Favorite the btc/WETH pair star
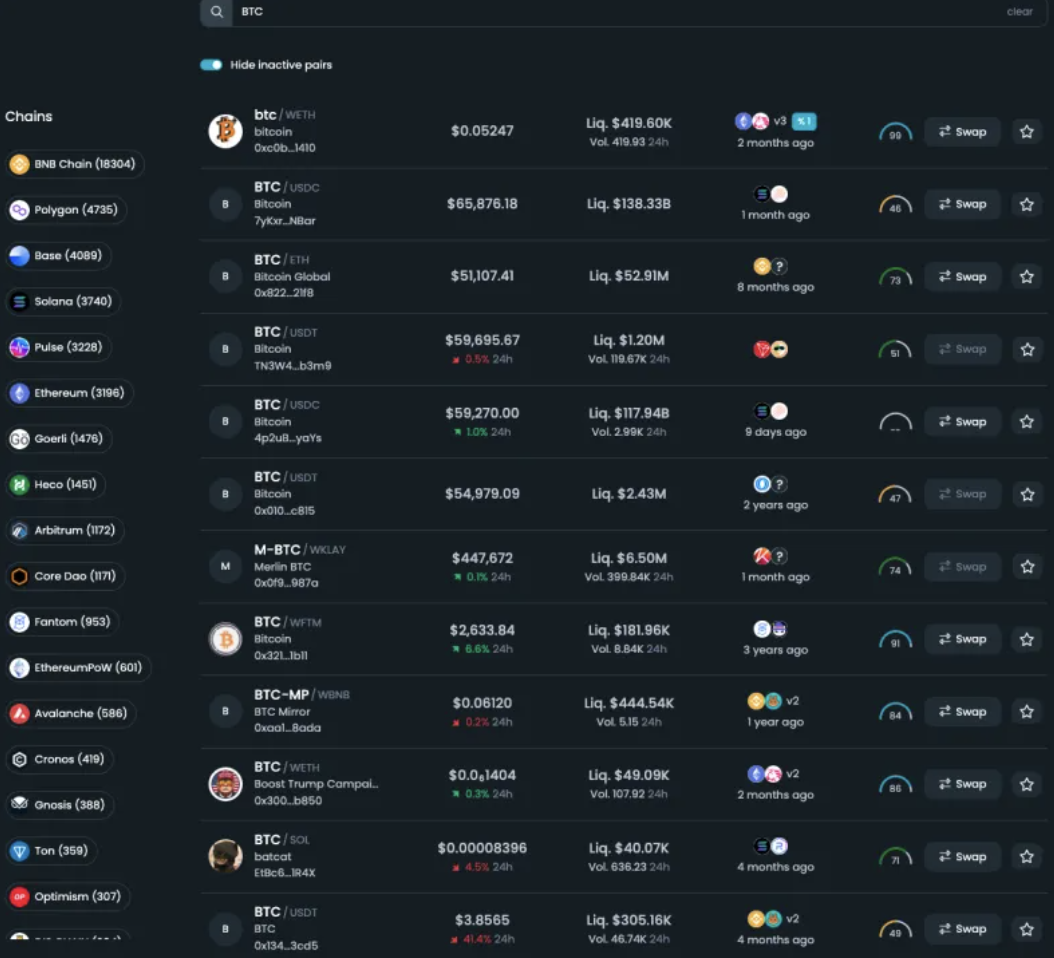 pos(1026,132)
